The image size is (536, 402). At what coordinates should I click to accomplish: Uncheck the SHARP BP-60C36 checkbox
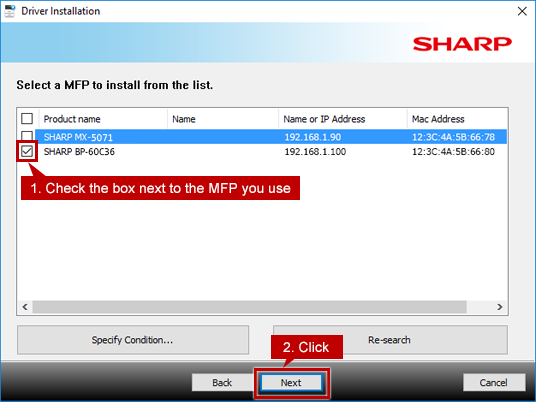[x=27, y=151]
